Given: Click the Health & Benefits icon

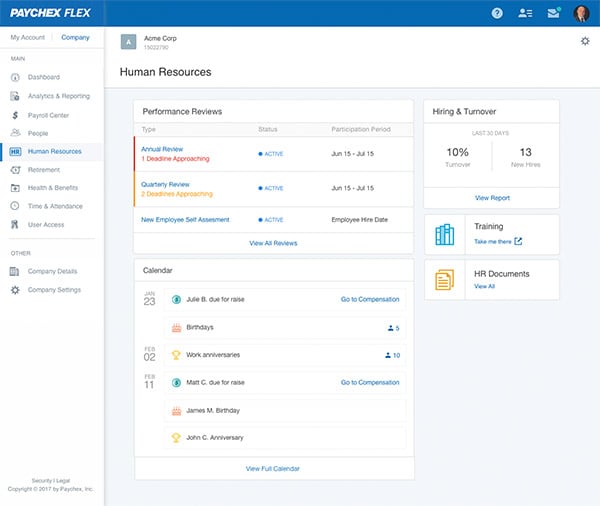Looking at the screenshot, I should point(15,188).
